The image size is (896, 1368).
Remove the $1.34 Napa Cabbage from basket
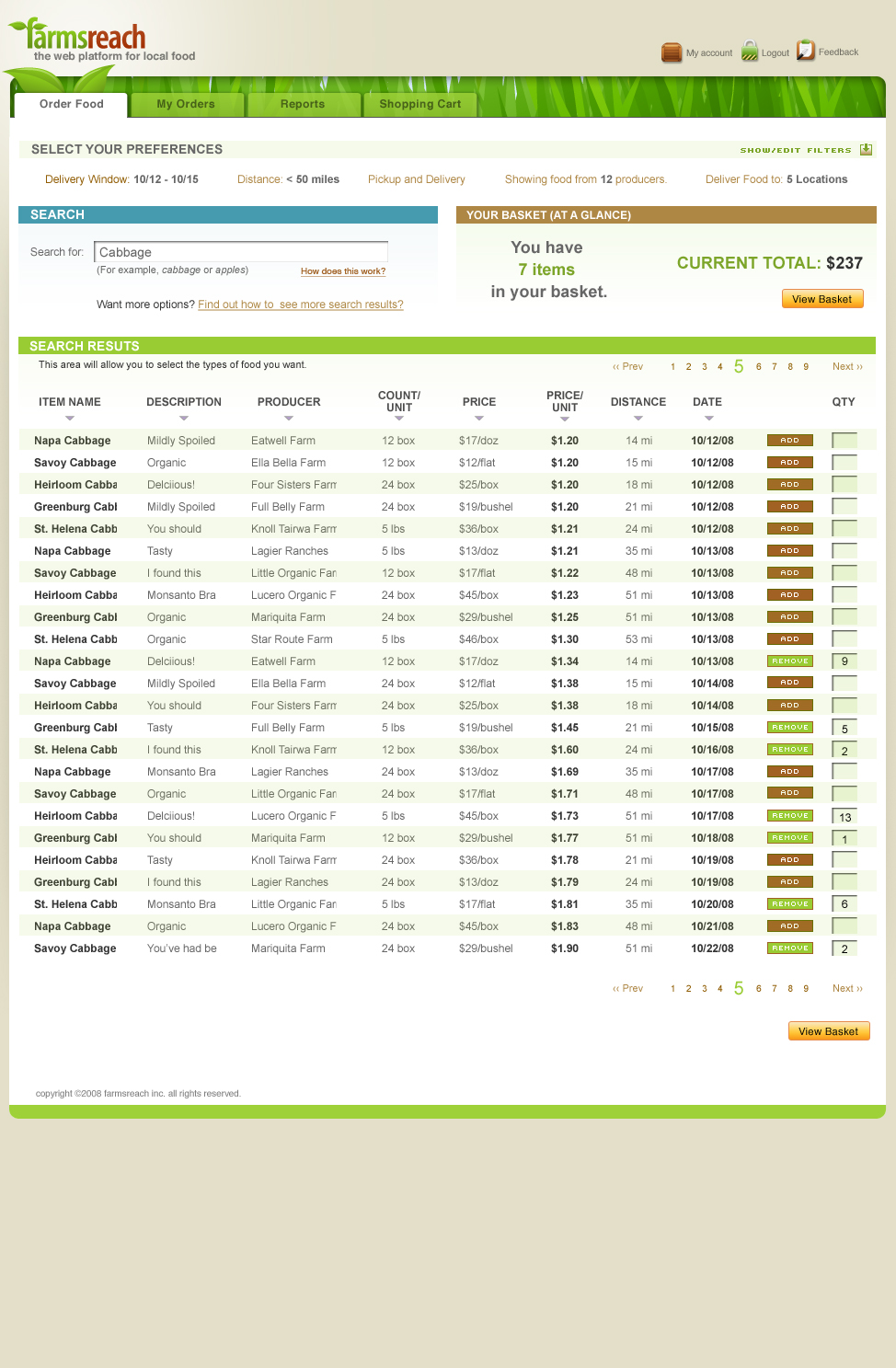click(789, 661)
